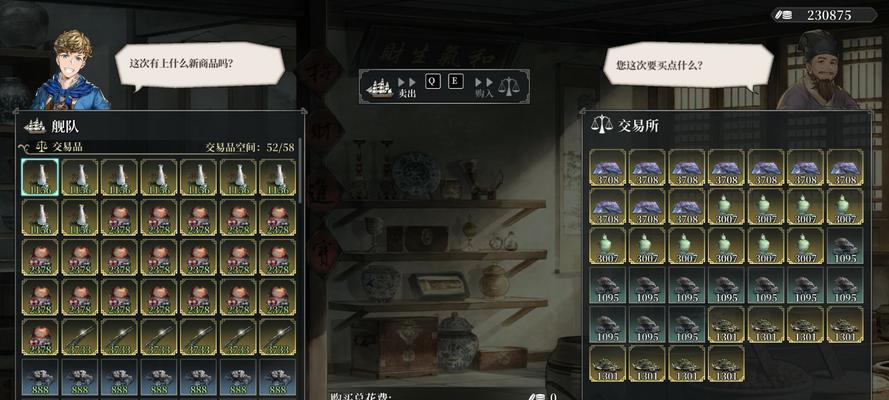Select the first 888 ore item in fleet

coord(40,377)
